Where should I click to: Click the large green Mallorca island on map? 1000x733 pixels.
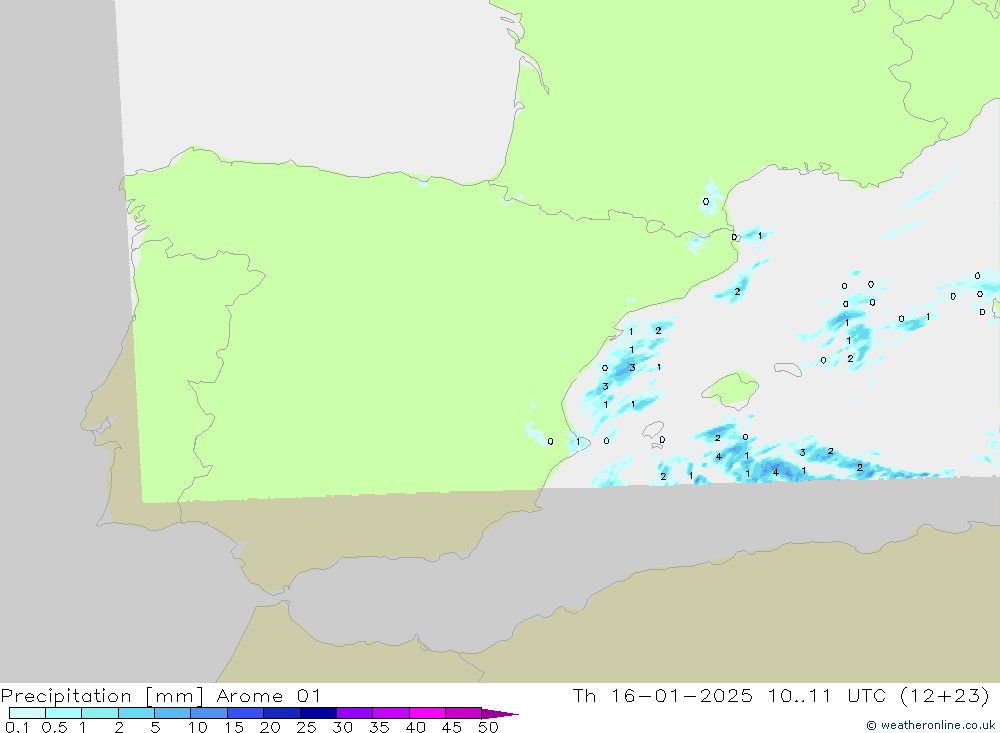(x=731, y=389)
